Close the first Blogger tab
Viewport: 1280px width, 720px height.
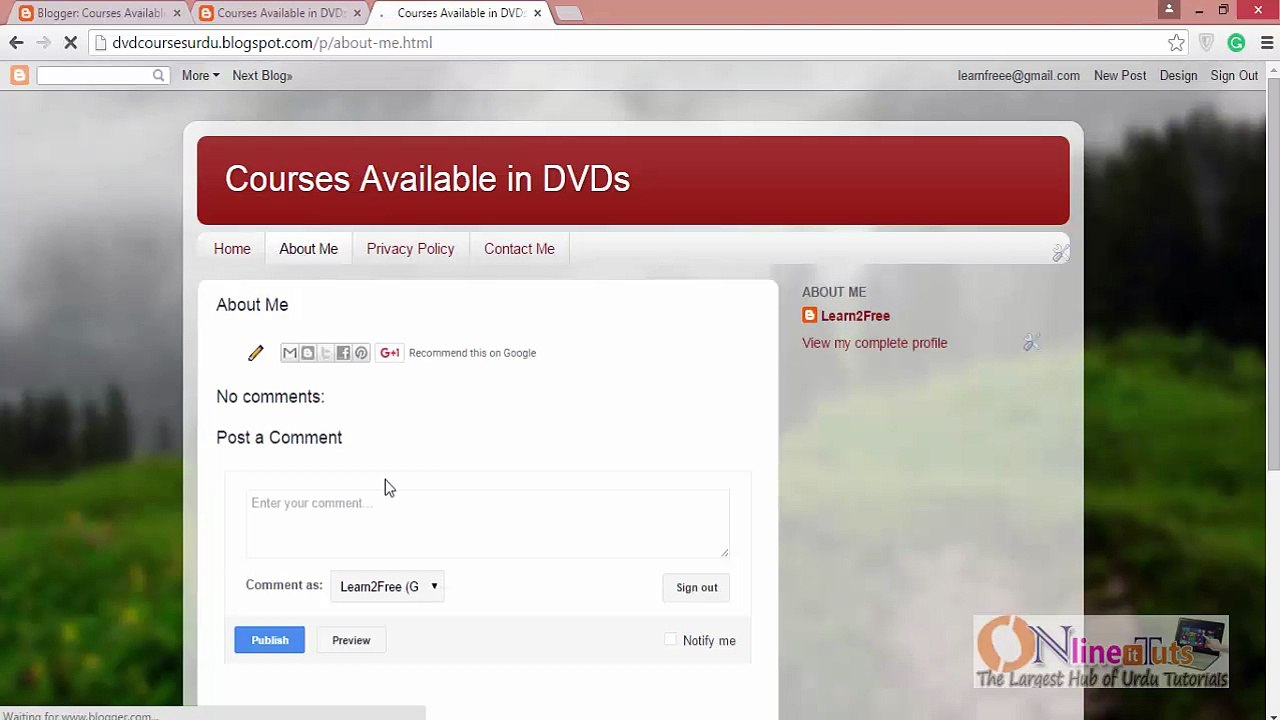tap(177, 13)
